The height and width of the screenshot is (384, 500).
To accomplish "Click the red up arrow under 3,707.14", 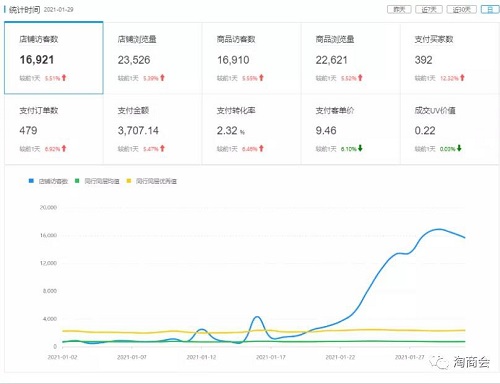I will point(162,148).
